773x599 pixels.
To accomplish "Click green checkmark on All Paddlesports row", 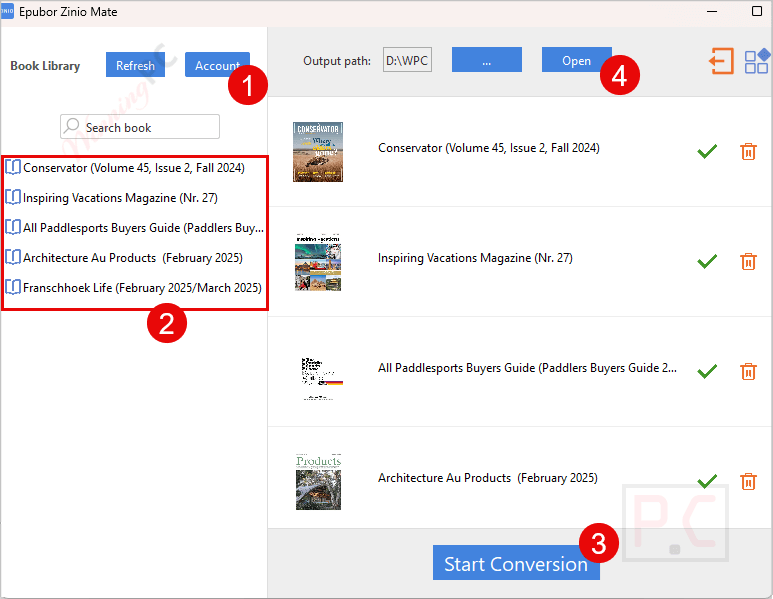I will click(x=707, y=371).
